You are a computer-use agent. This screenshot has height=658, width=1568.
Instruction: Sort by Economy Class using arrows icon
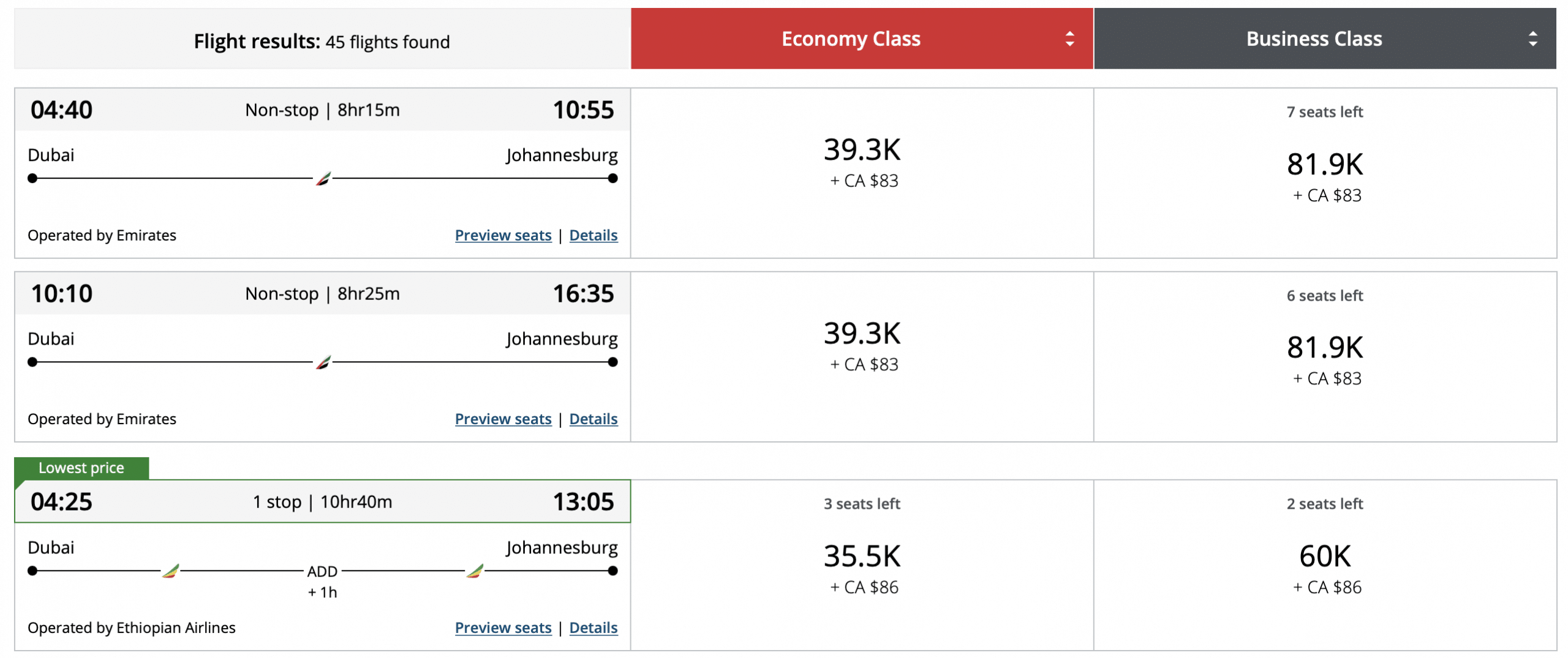coord(1069,39)
